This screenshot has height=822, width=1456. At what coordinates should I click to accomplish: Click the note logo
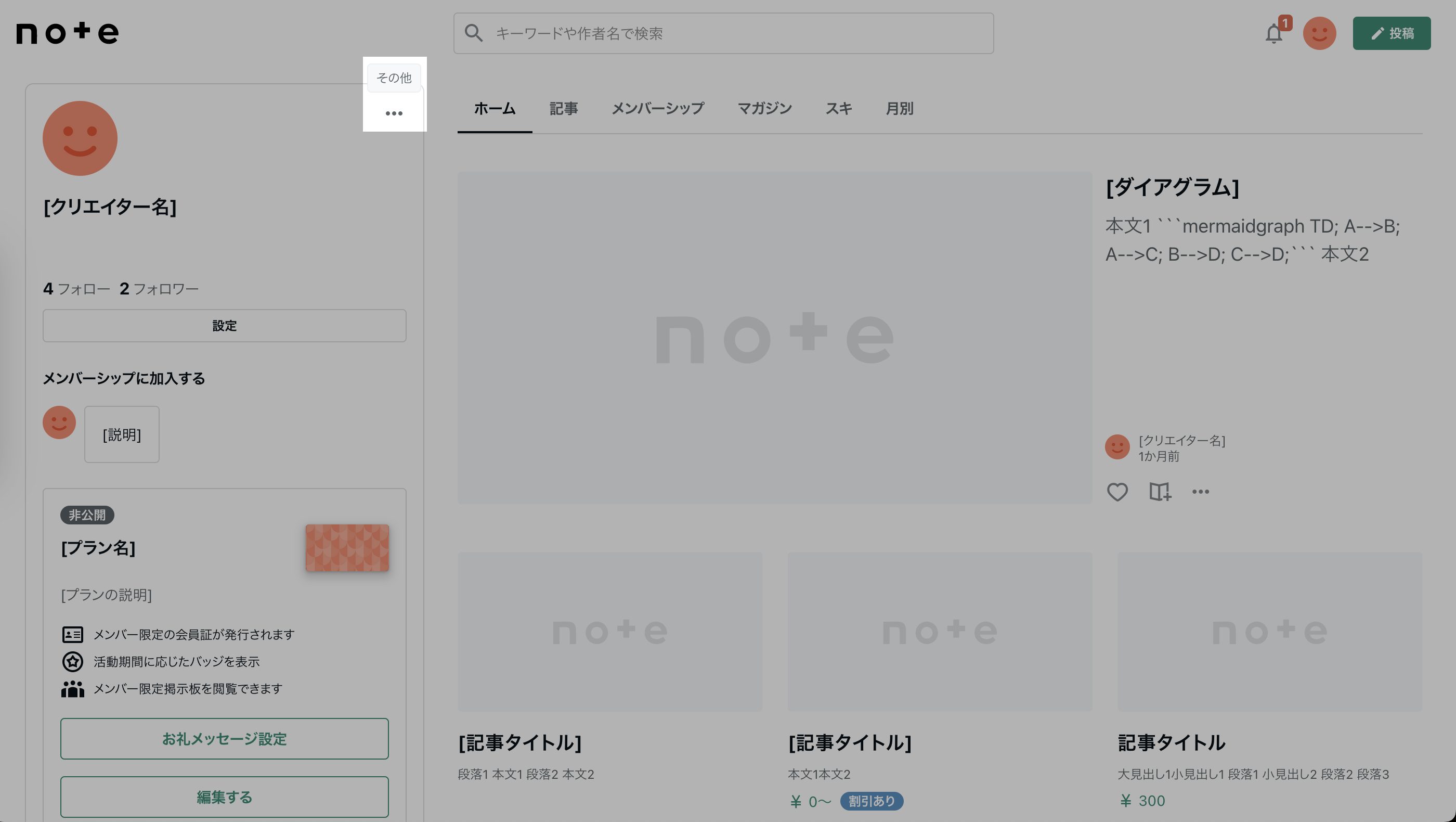[67, 33]
